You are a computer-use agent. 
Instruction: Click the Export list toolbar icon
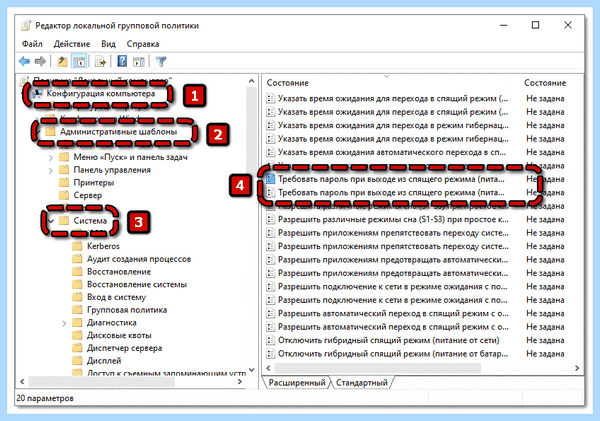(101, 61)
